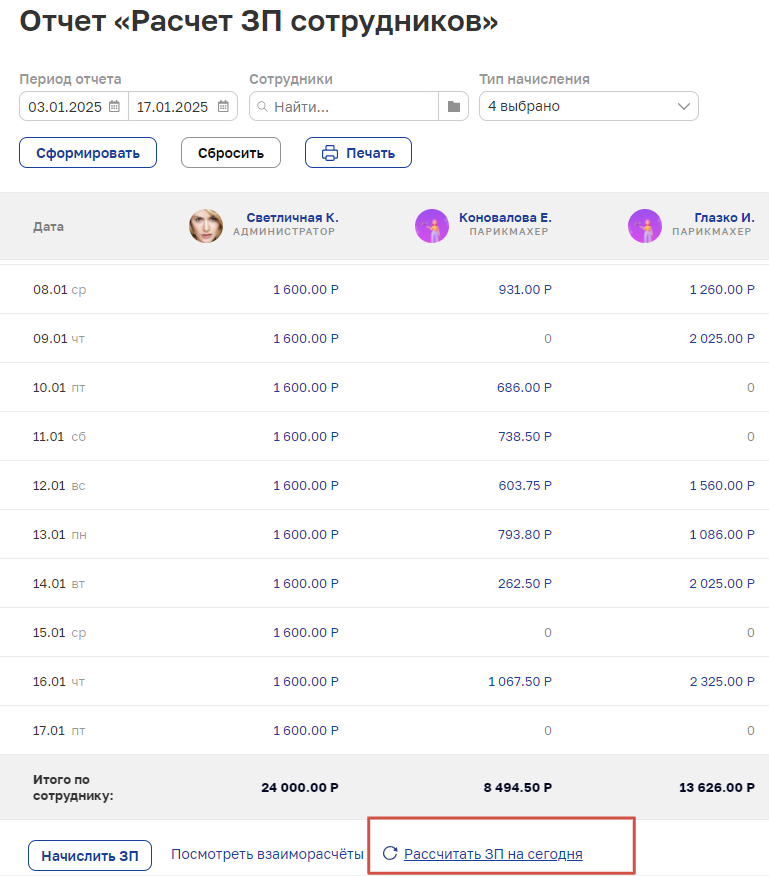Click the Начислить ЗП button
The image size is (769, 876).
pos(90,855)
